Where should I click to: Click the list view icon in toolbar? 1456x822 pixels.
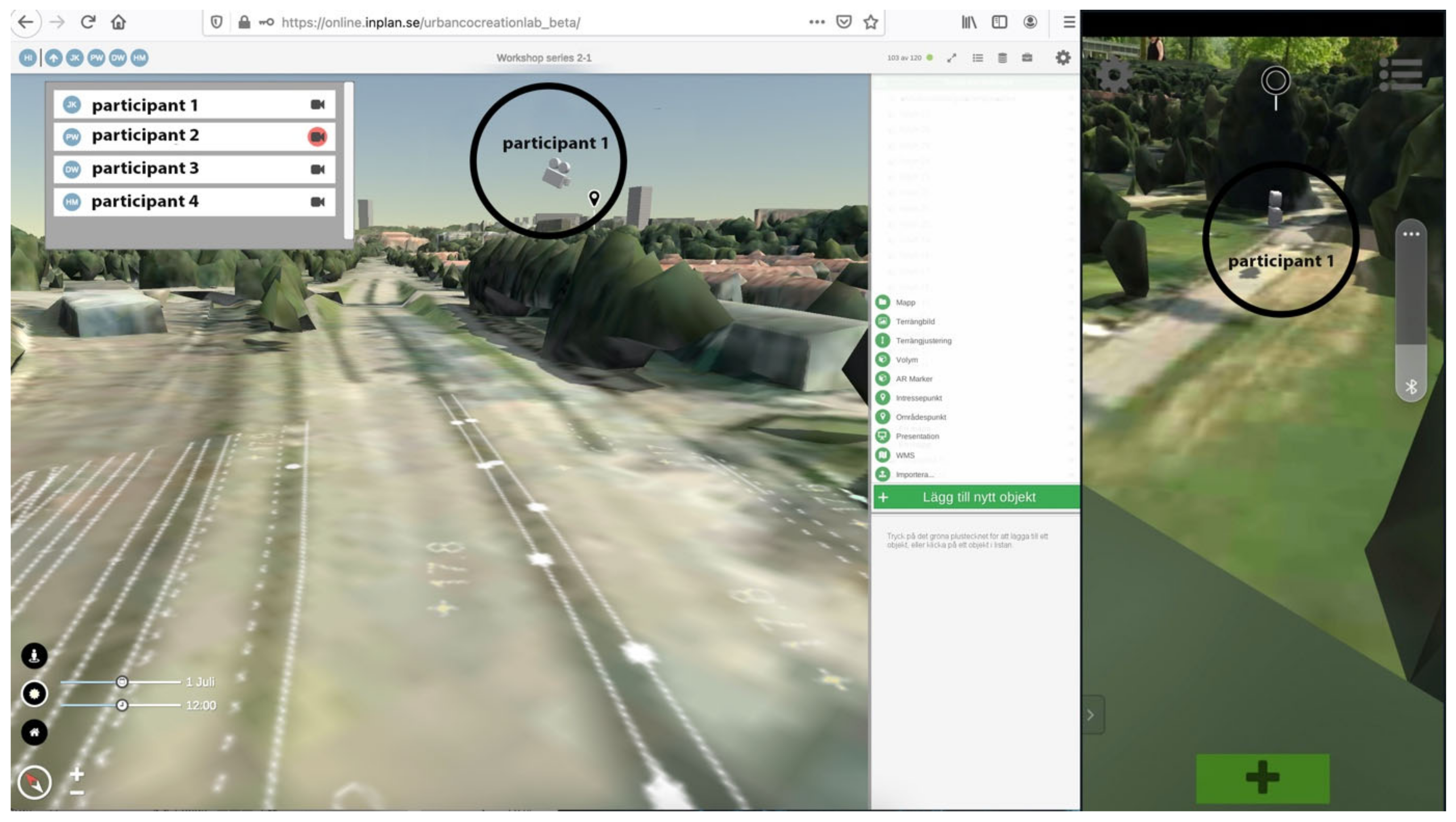click(x=978, y=58)
